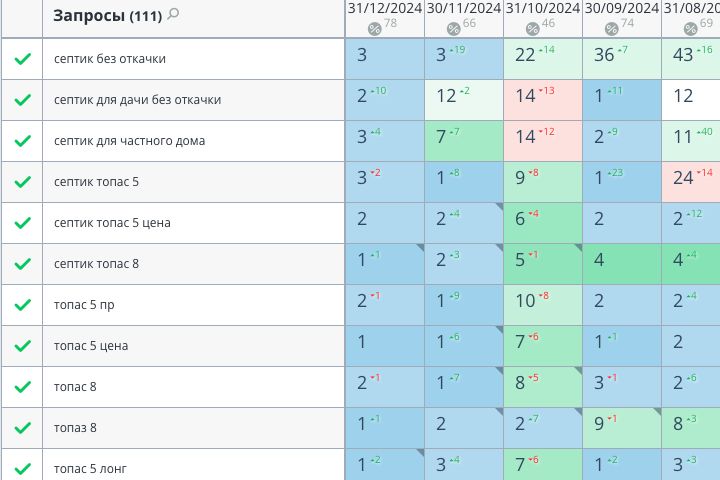Viewport: 720px width, 480px height.
Task: Click the percent icon under 31/12/2024
Action: tap(374, 28)
